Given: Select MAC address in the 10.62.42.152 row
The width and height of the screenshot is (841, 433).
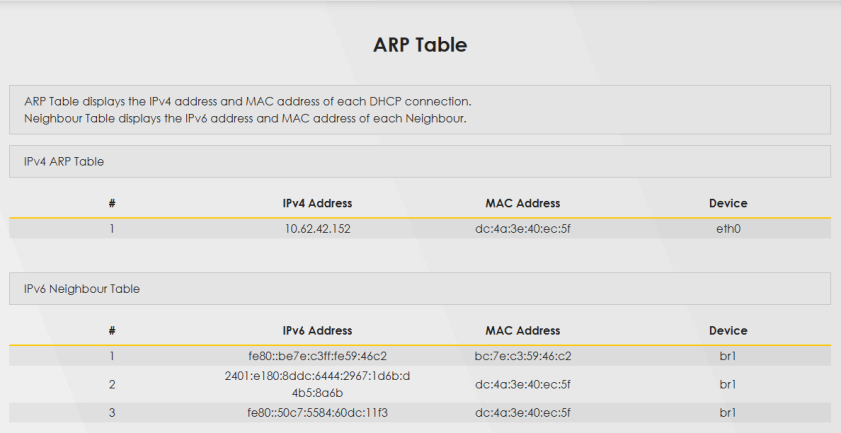Looking at the screenshot, I should [x=522, y=229].
